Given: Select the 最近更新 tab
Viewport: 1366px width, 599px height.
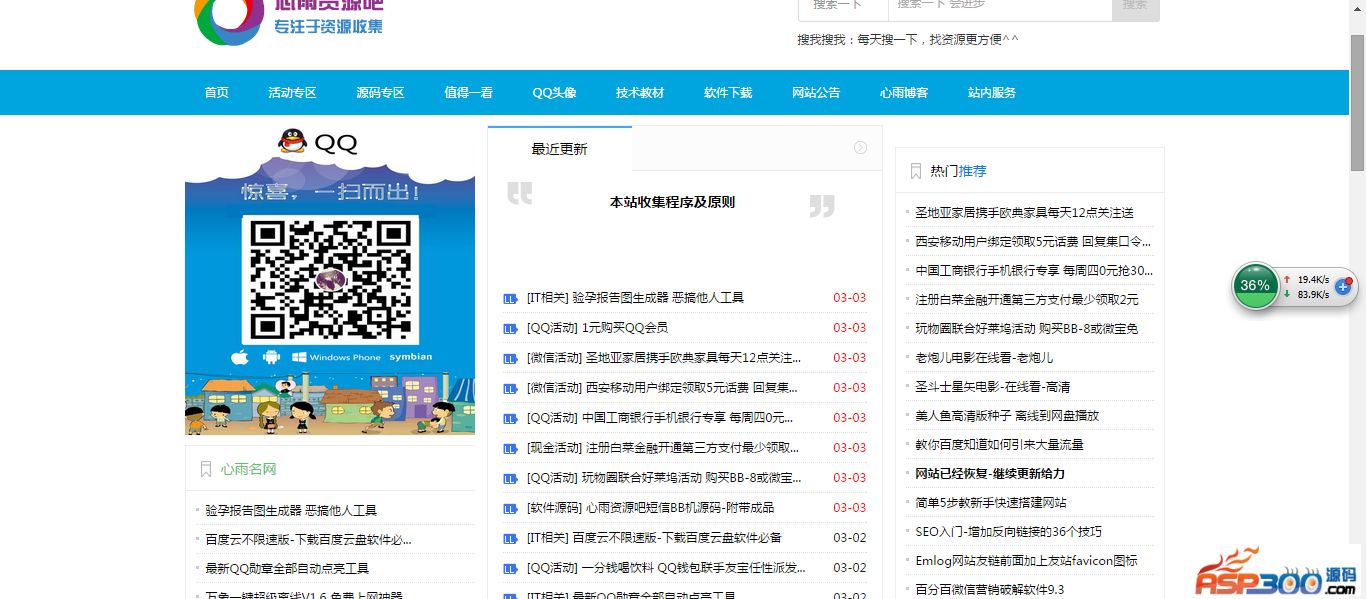Looking at the screenshot, I should [x=559, y=149].
